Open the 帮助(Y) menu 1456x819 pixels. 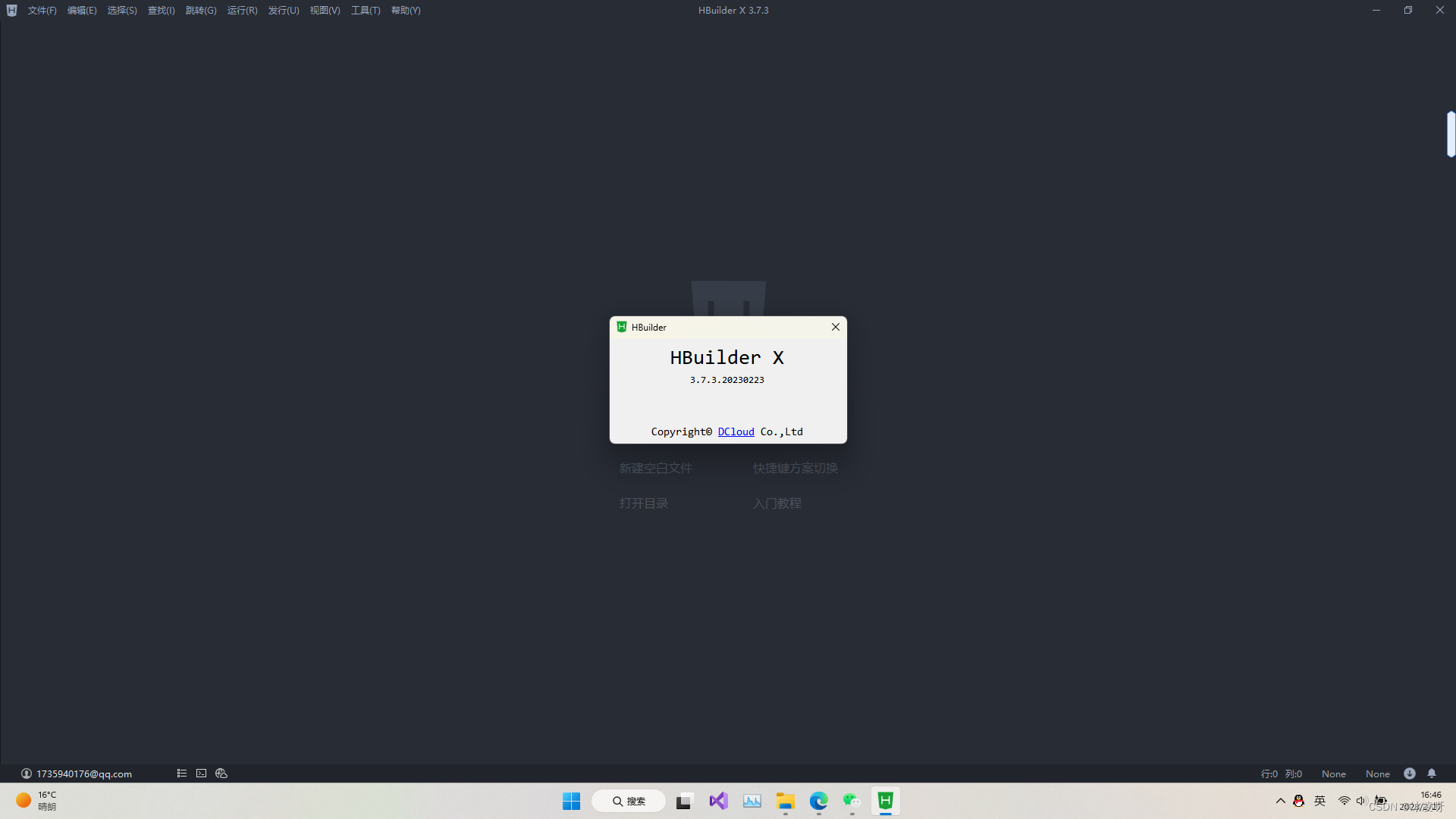[406, 11]
